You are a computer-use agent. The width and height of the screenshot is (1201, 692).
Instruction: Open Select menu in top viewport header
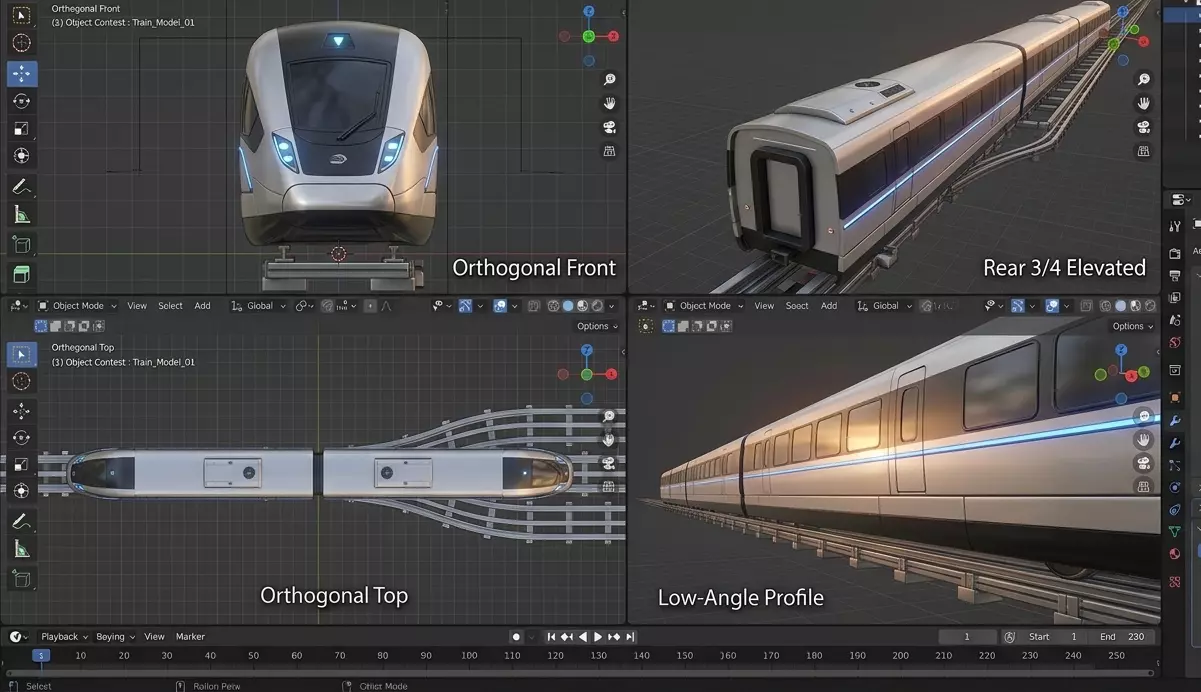click(x=171, y=306)
